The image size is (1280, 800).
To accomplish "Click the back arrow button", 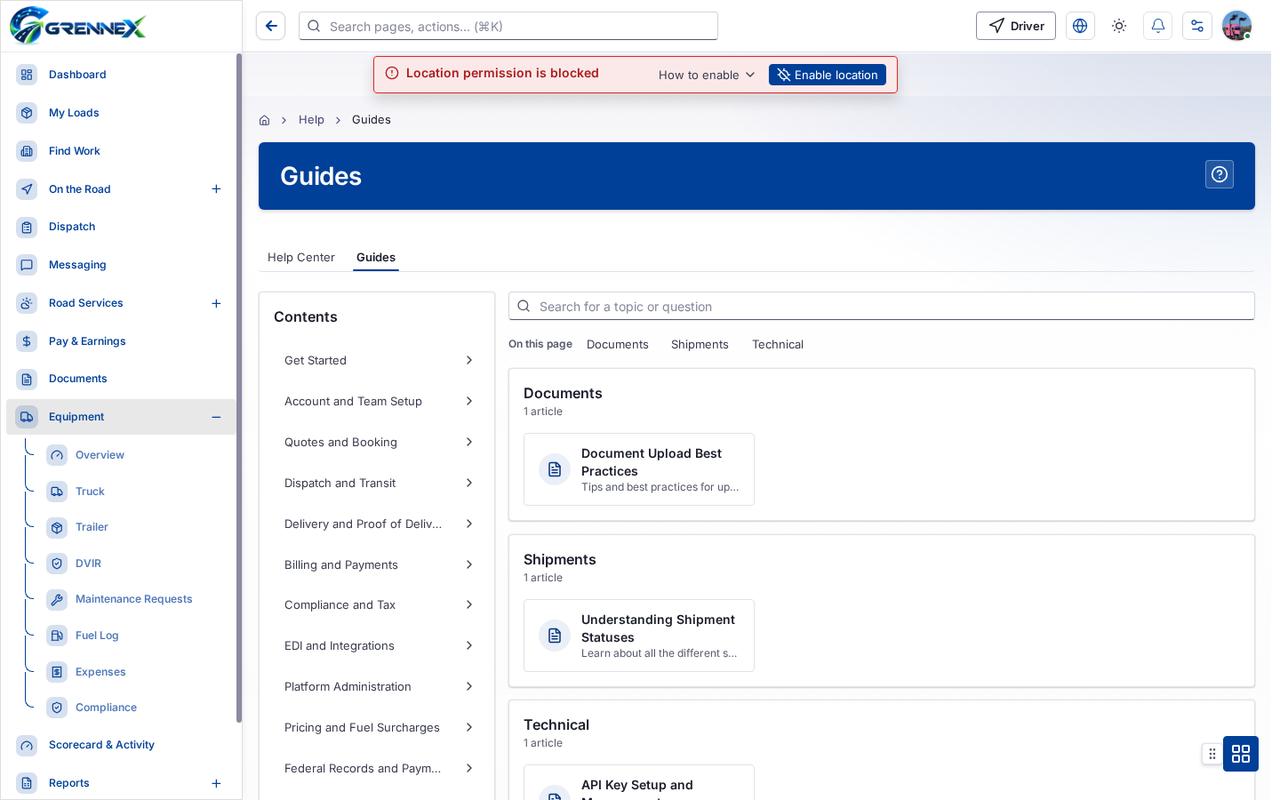I will click(x=271, y=26).
